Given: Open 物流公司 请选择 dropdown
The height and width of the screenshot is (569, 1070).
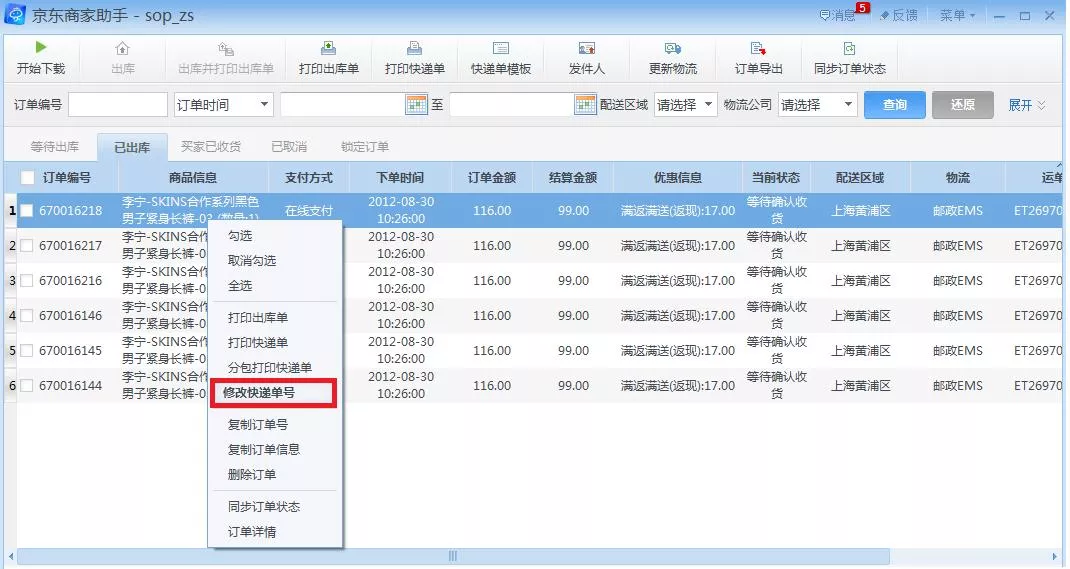Looking at the screenshot, I should (817, 104).
